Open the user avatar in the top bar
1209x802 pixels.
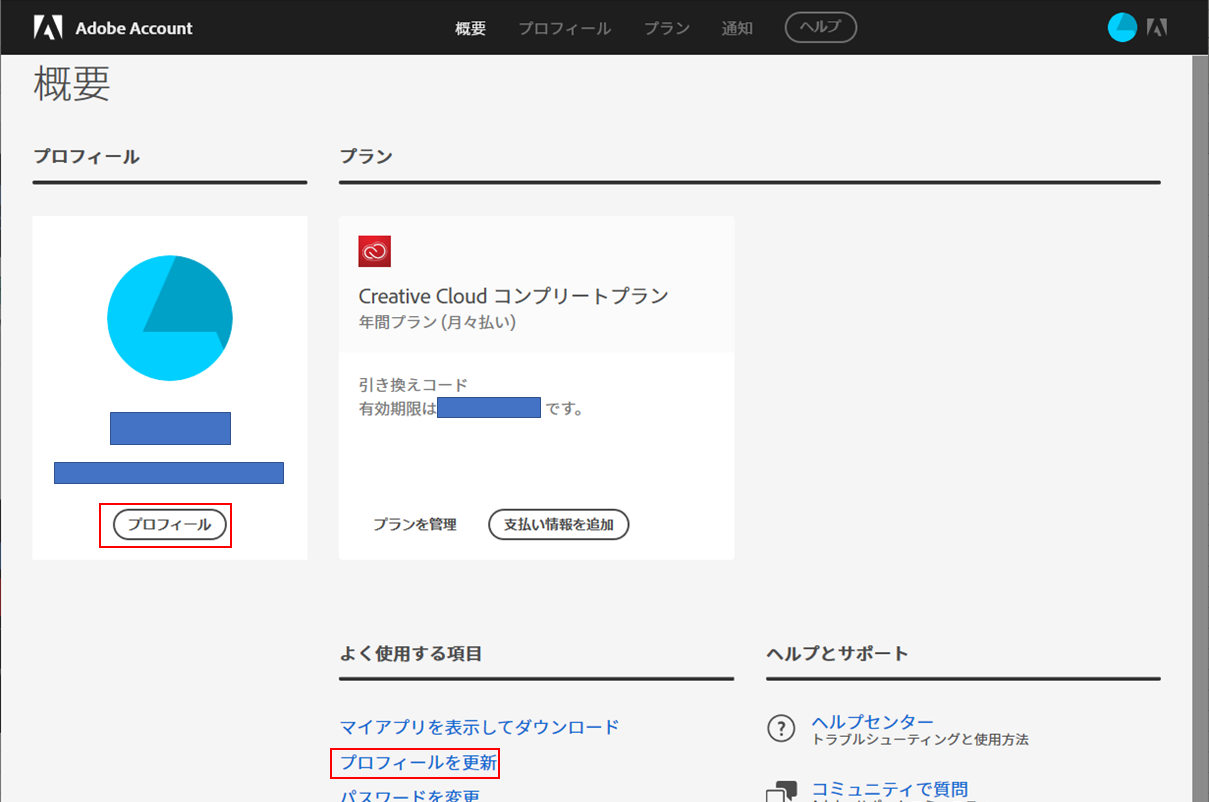1123,27
